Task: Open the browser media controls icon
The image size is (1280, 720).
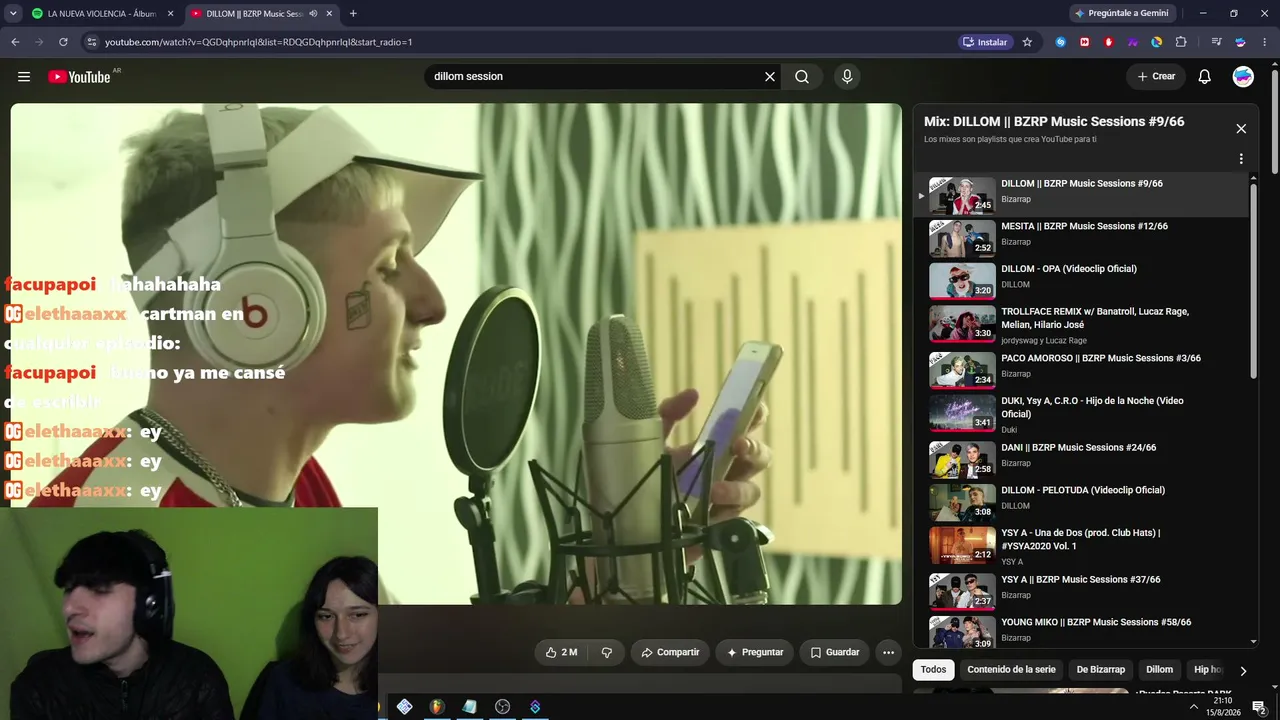Action: click(1216, 42)
